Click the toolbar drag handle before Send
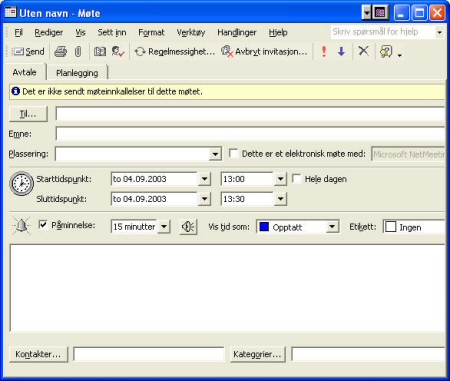The width and height of the screenshot is (450, 381). click(x=8, y=52)
